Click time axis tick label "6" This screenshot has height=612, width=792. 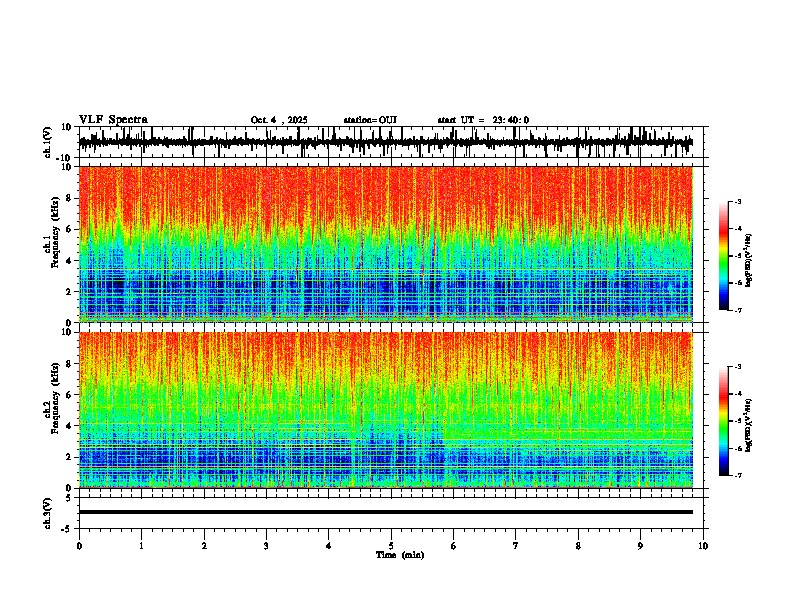point(454,546)
